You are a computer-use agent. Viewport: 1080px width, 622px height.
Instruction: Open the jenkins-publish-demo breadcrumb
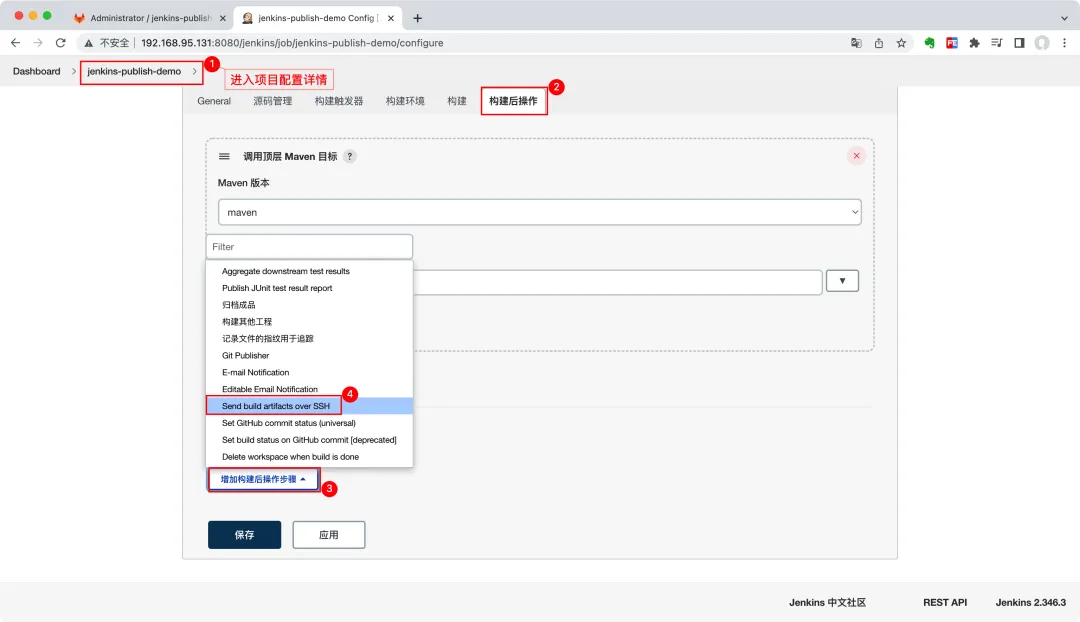(x=134, y=71)
